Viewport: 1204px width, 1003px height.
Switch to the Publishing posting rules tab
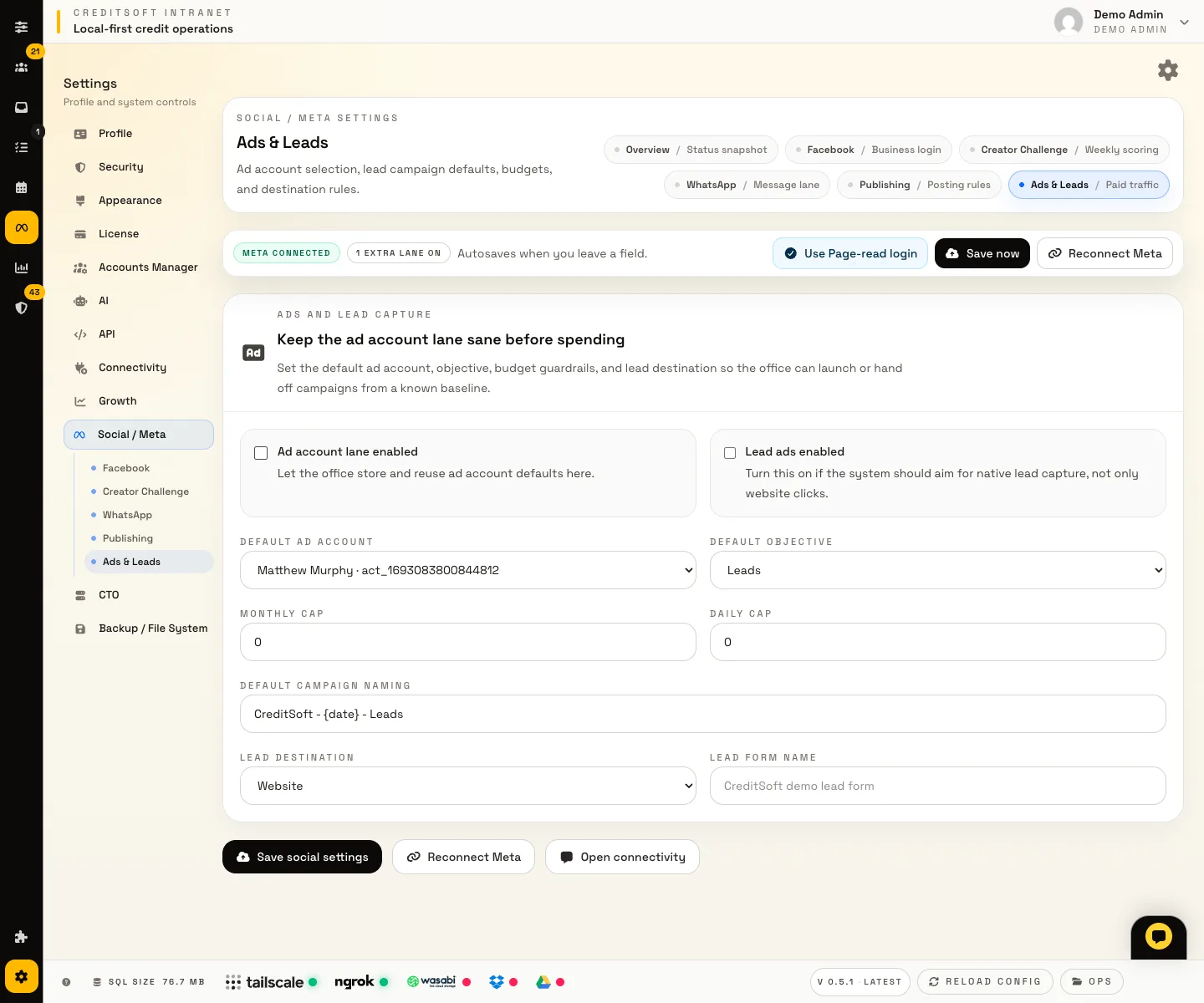pos(919,185)
